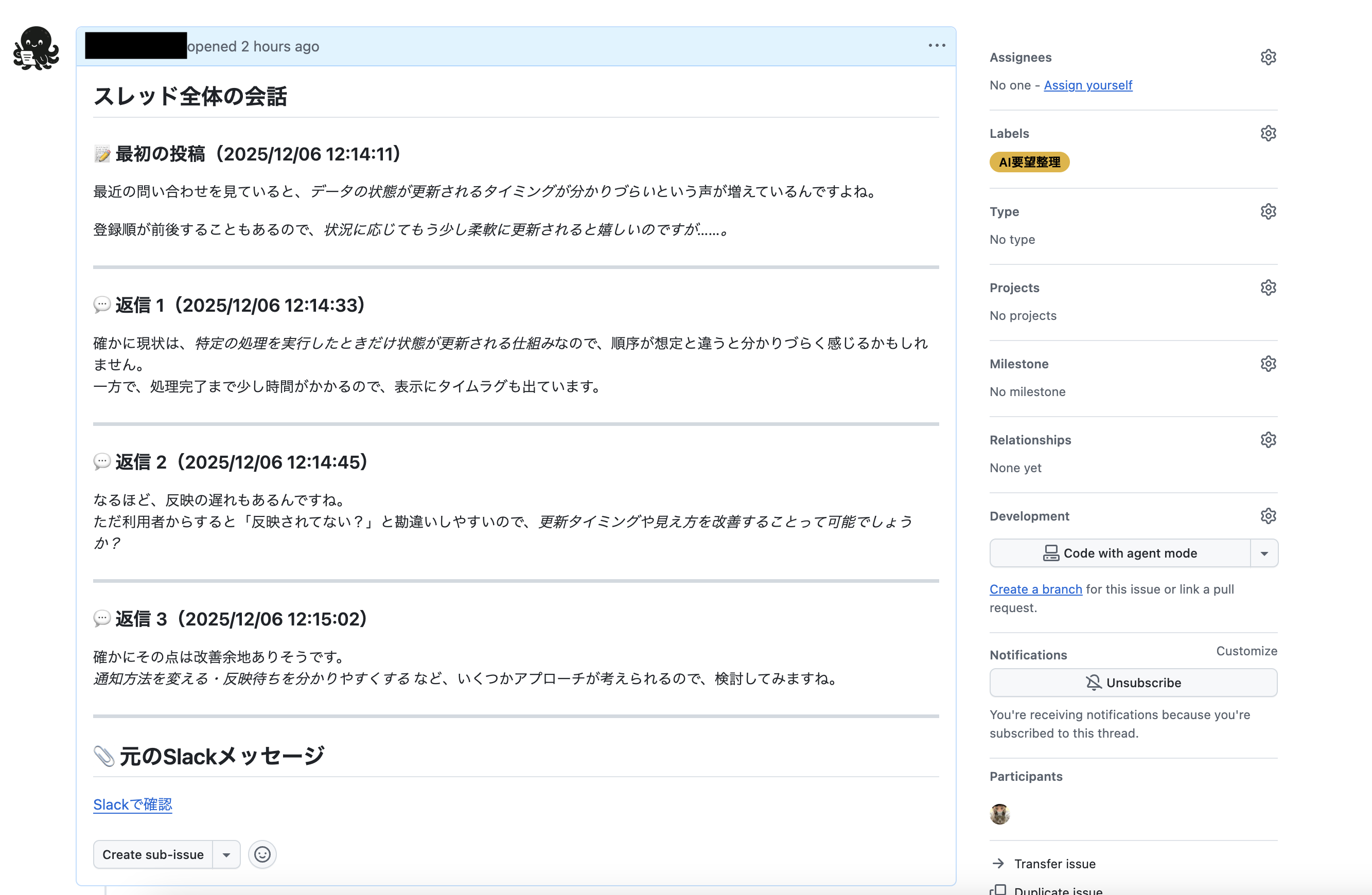Select Transfer issue option
Image resolution: width=1372 pixels, height=895 pixels.
(1055, 863)
